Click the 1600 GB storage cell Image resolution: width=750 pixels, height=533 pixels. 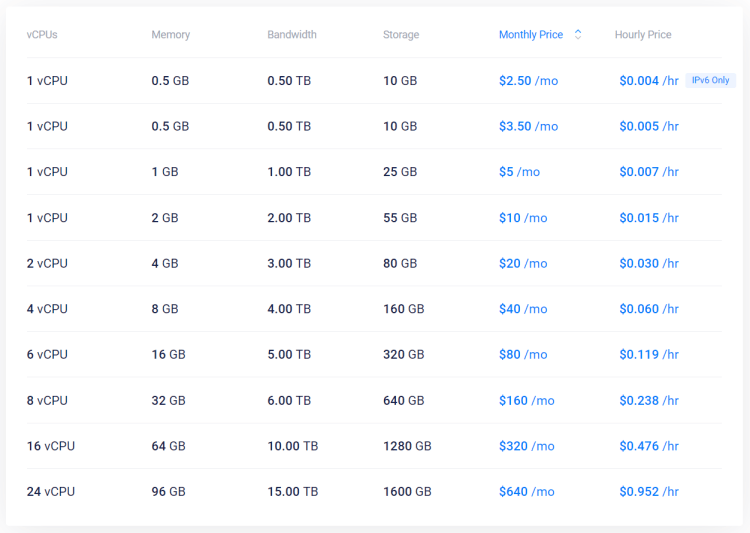tap(407, 491)
